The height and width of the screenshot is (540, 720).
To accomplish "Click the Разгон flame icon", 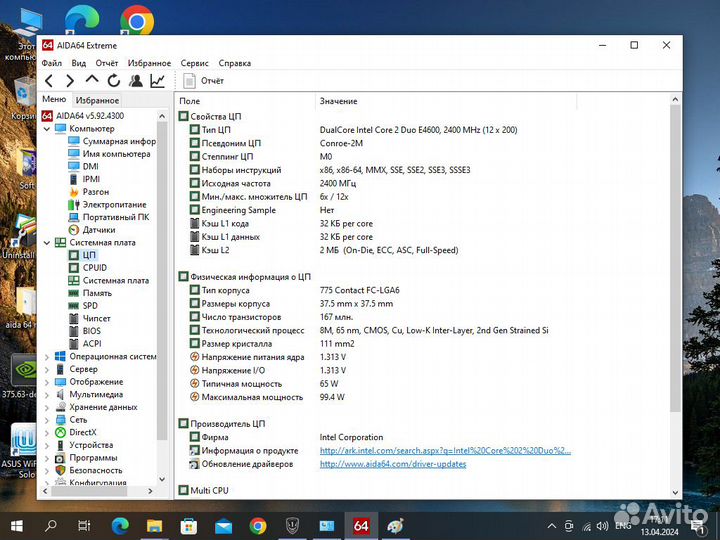I will tap(73, 191).
